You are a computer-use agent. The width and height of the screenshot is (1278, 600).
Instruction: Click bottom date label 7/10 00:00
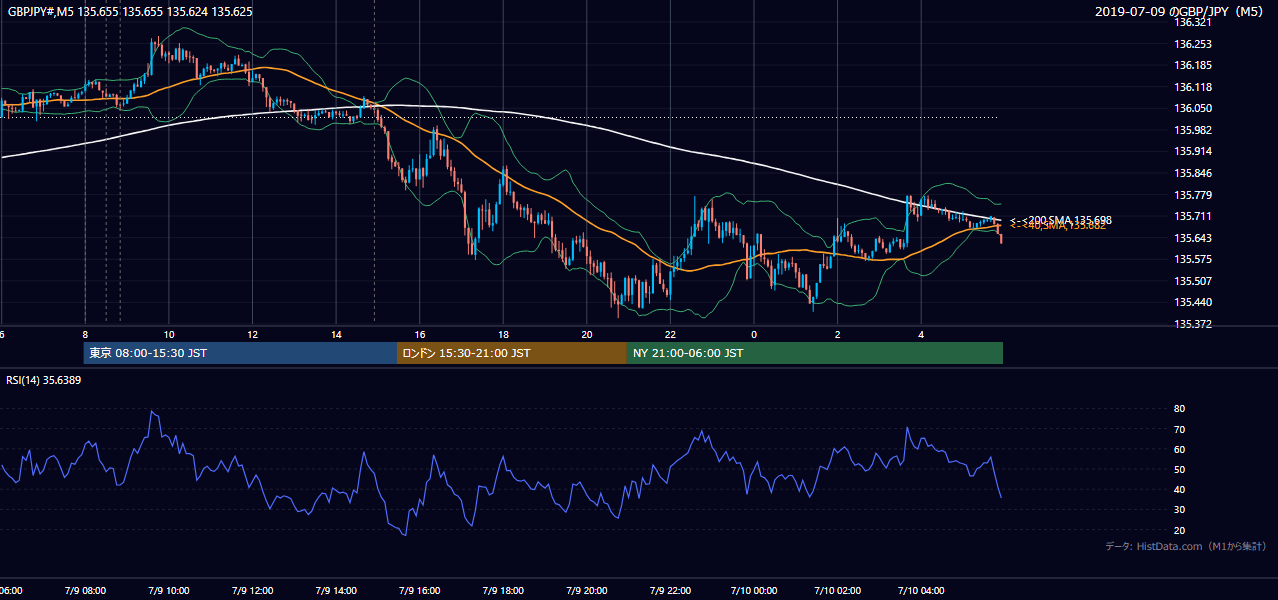(x=754, y=591)
